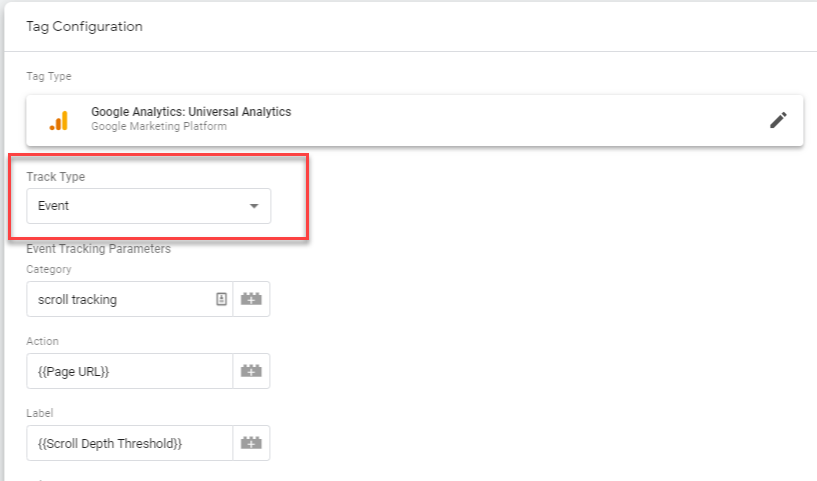The image size is (817, 481).
Task: Click the Event Tracking Parameters heading
Action: 98,249
